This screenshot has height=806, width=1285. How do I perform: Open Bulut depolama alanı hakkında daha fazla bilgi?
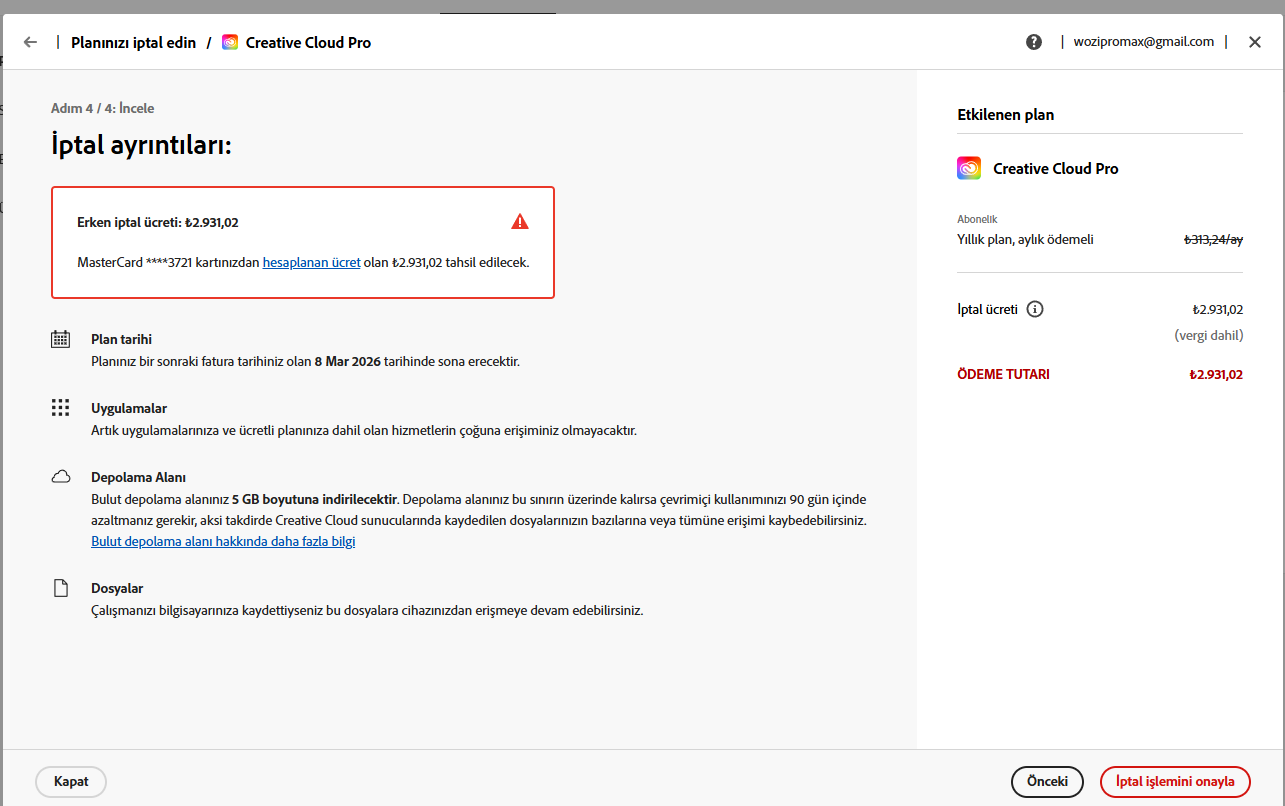point(223,541)
